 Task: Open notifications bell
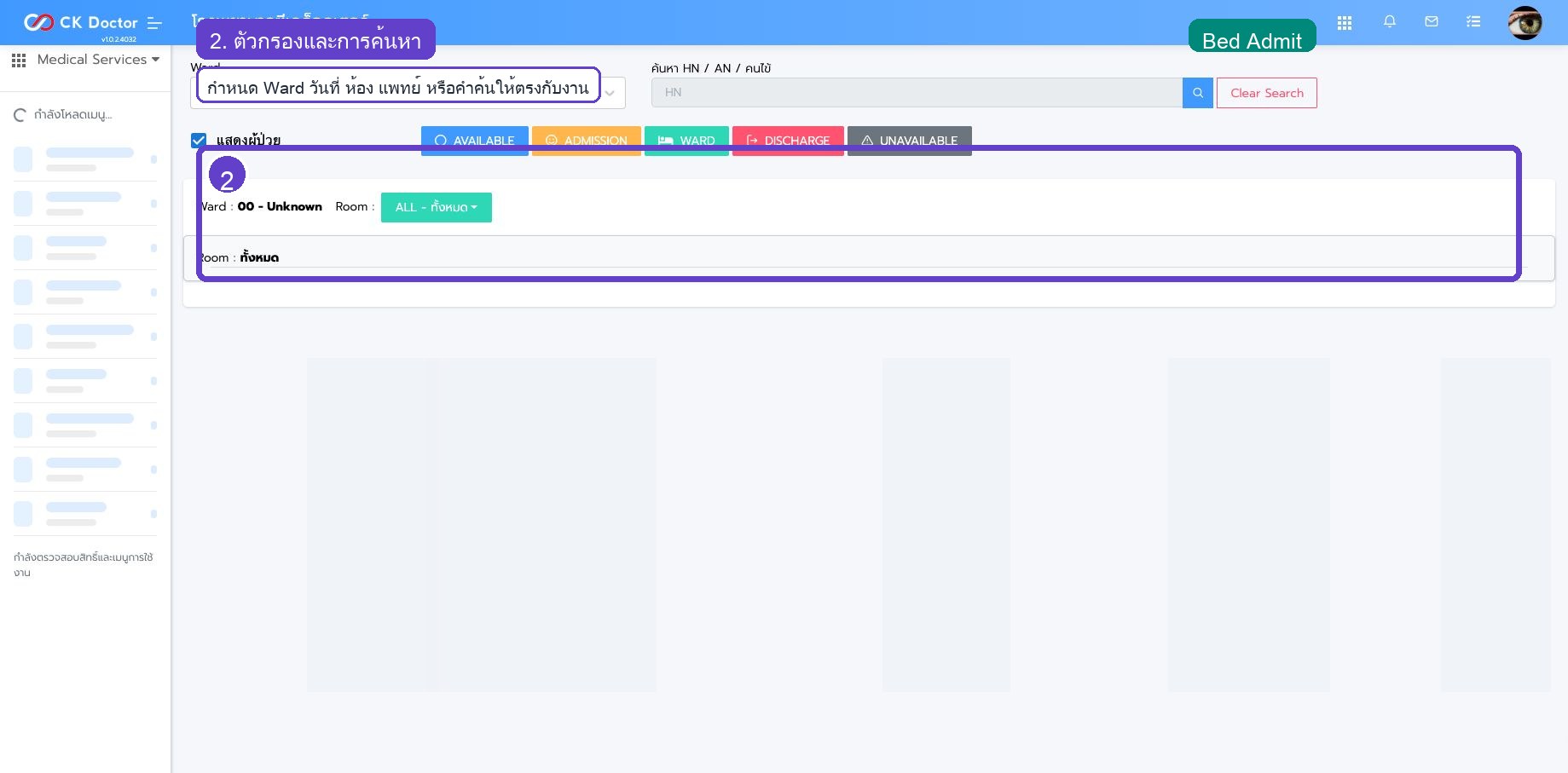(1390, 22)
